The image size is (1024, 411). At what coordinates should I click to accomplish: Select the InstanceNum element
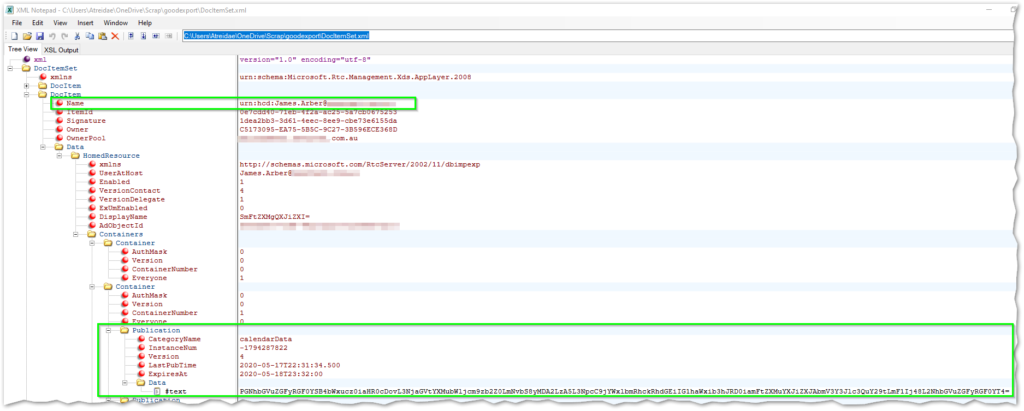pos(170,348)
